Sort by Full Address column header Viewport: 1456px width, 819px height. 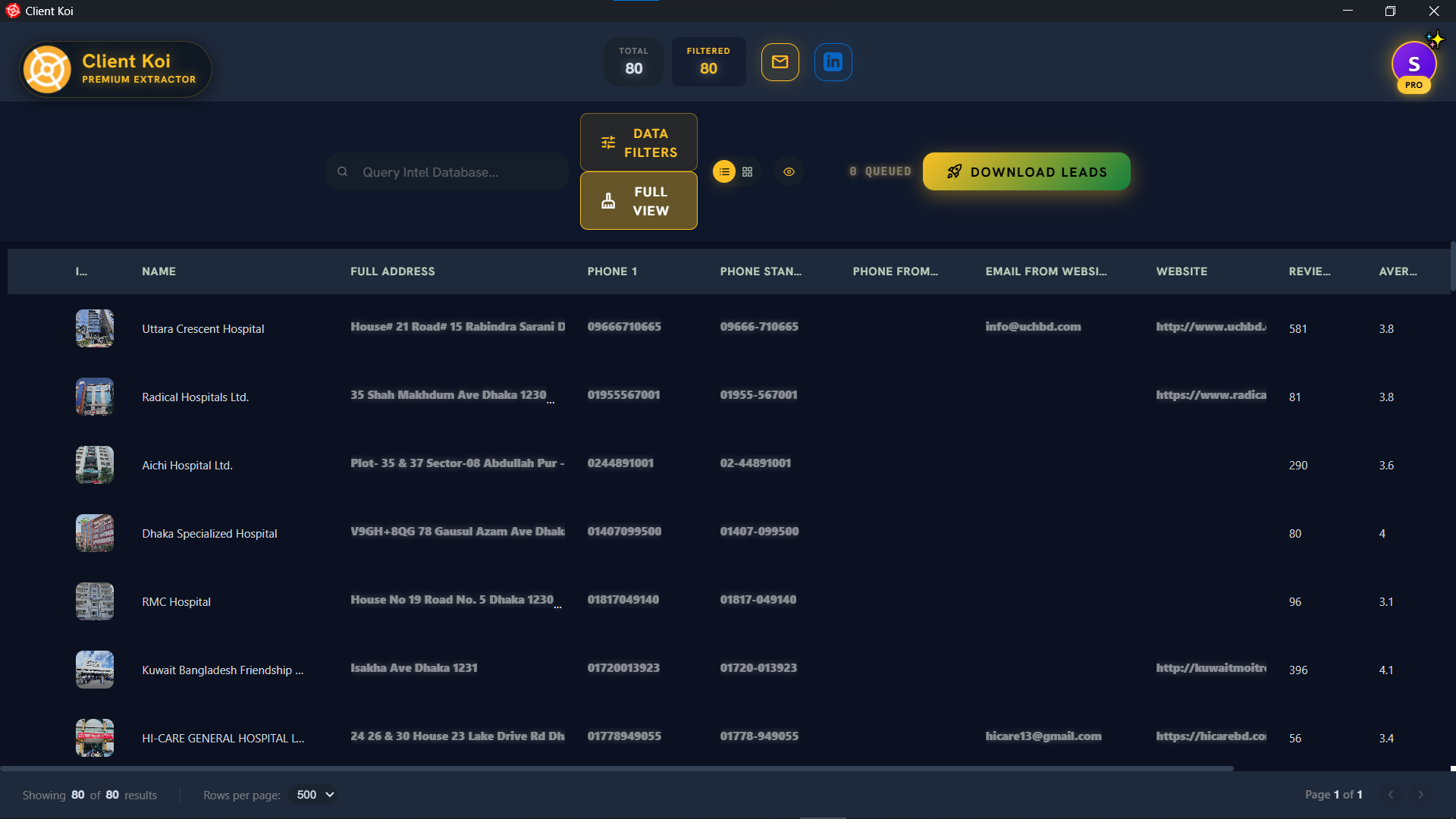(393, 271)
